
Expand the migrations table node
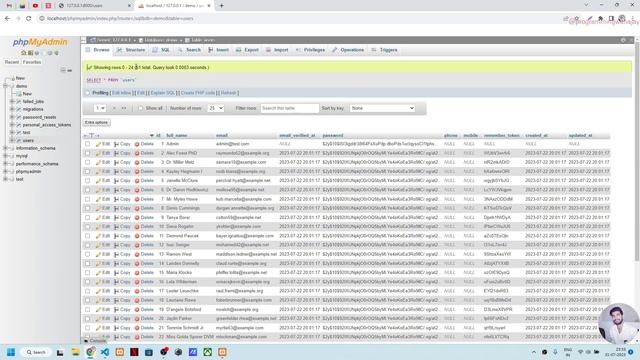12,109
